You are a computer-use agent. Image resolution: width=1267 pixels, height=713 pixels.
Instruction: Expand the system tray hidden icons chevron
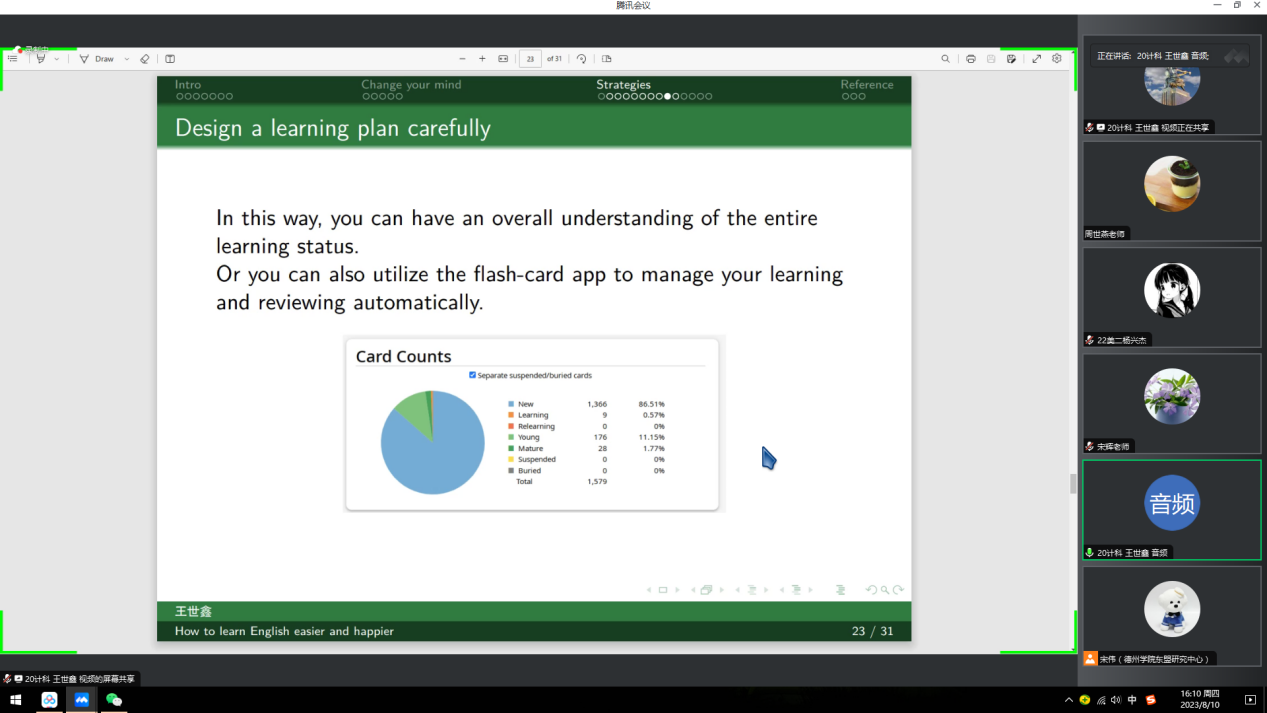click(x=1068, y=700)
